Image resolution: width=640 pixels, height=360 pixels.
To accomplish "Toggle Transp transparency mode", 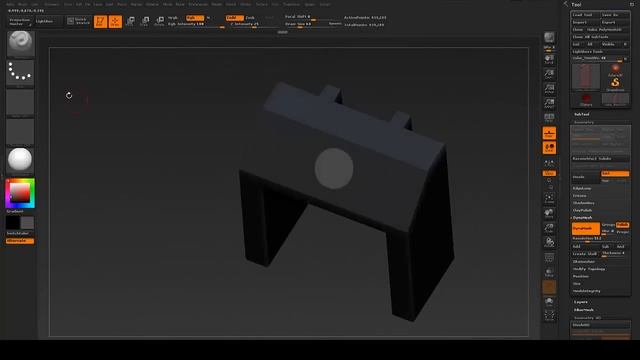I will point(549,272).
